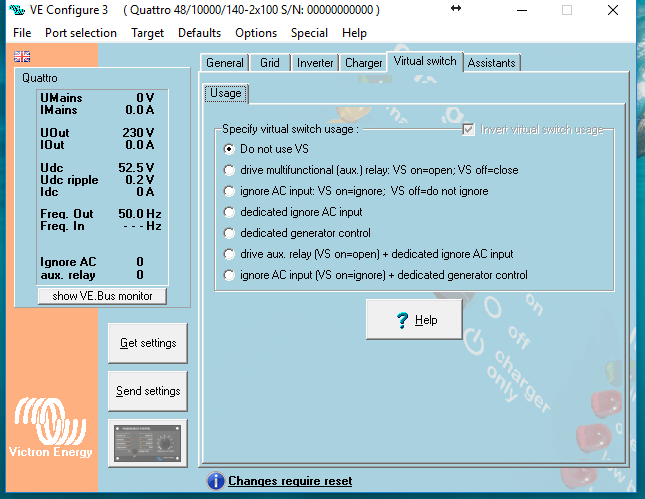Click the VE Configure app icon in title bar

(17, 10)
